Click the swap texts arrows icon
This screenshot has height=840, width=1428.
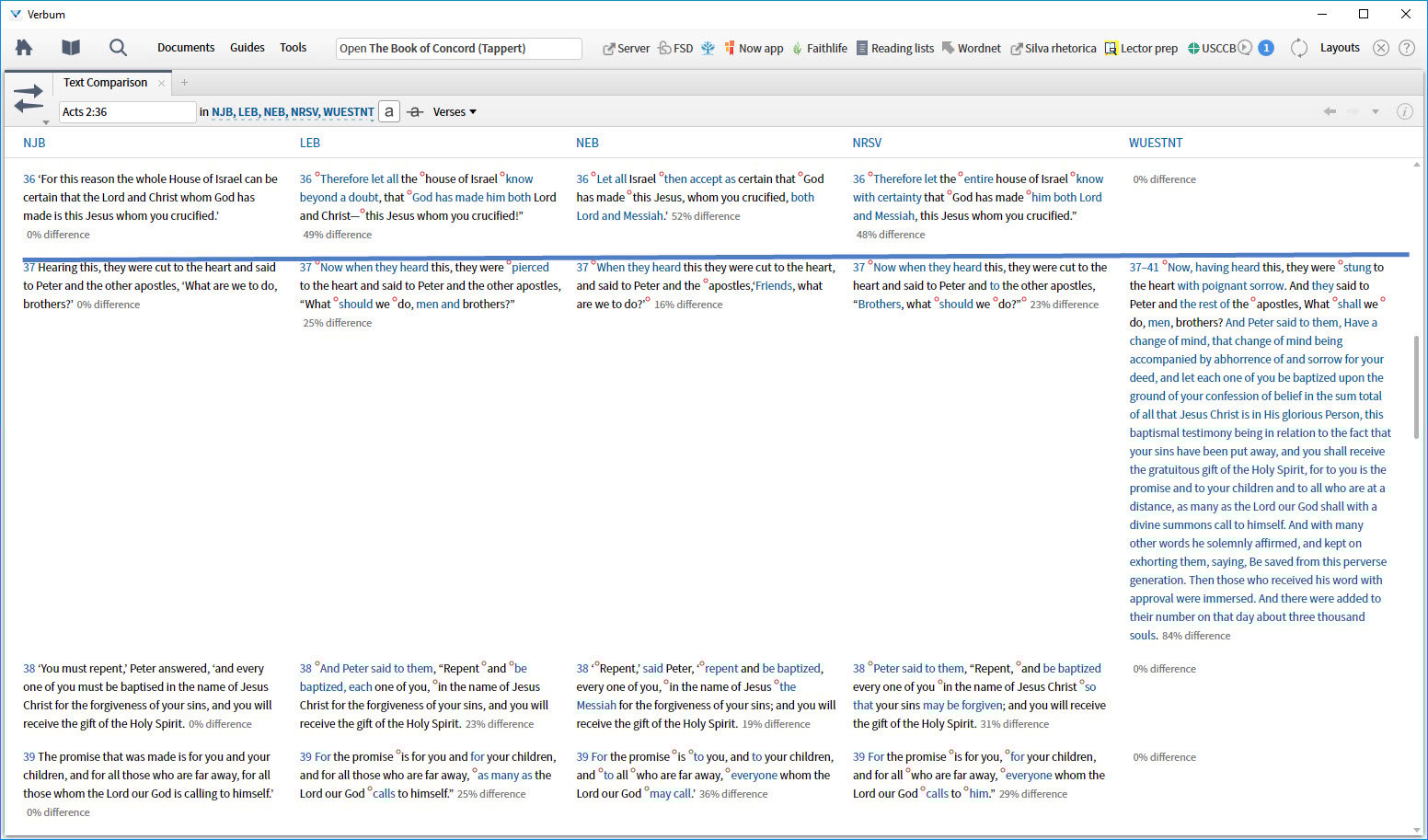pyautogui.click(x=28, y=97)
